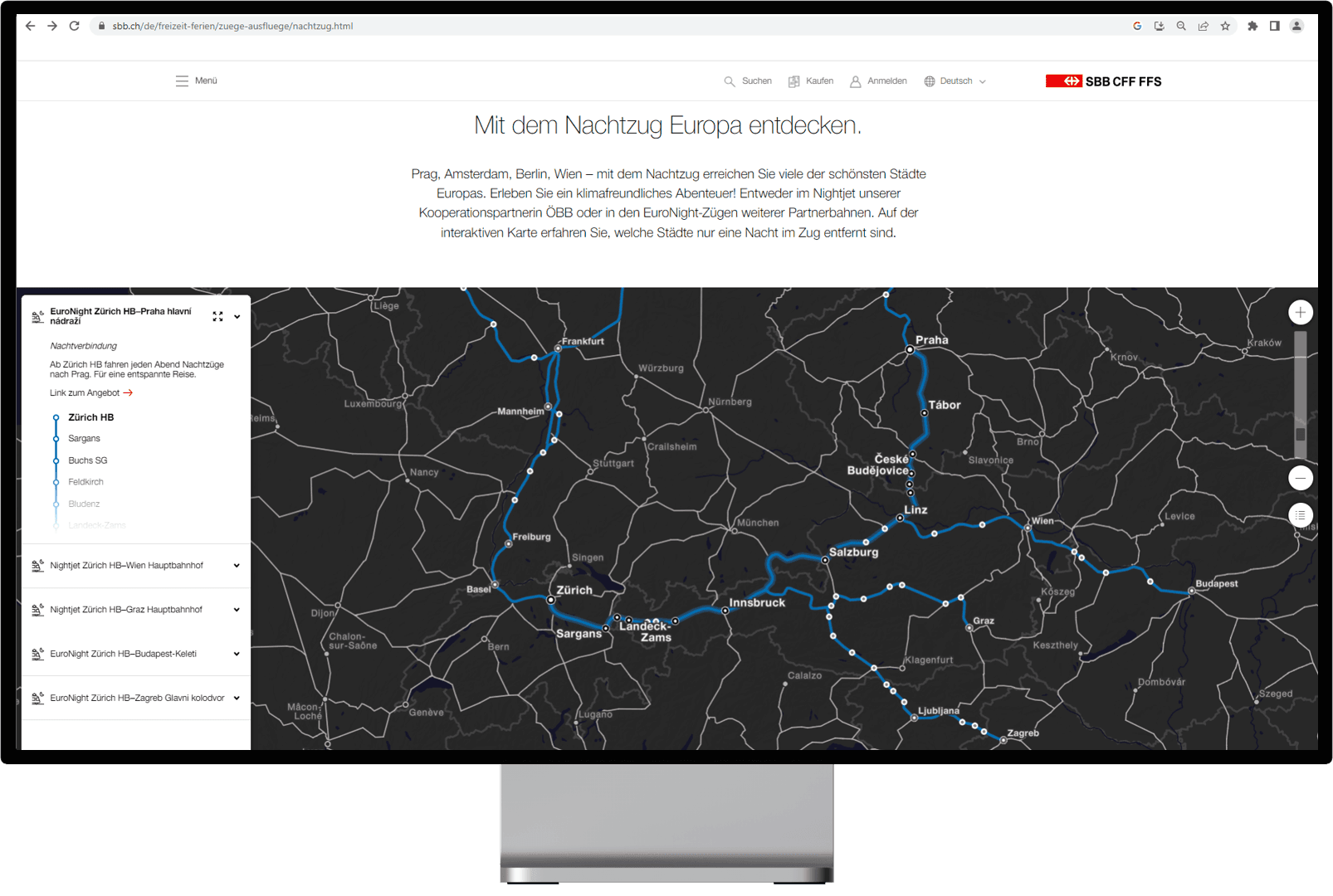Click the Graz station marker on map
Viewport: 1333px width, 896px height.
tap(969, 628)
